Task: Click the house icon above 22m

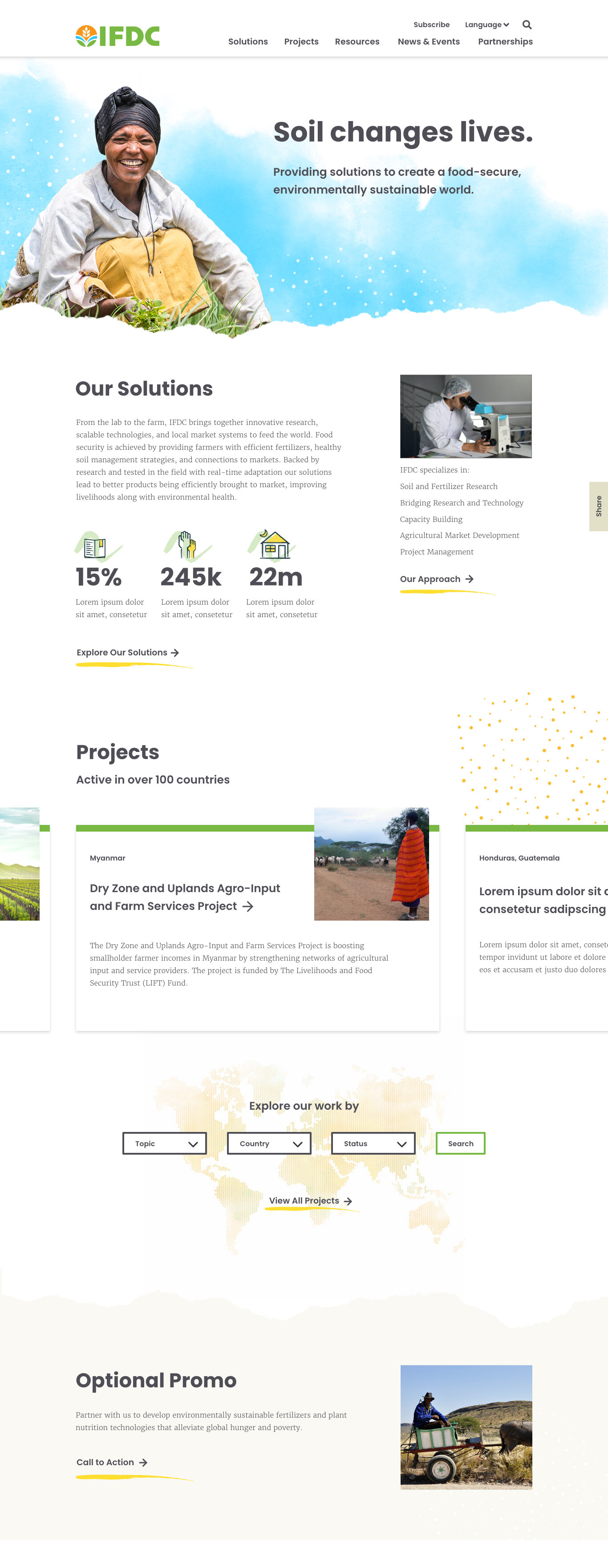Action: click(x=275, y=544)
